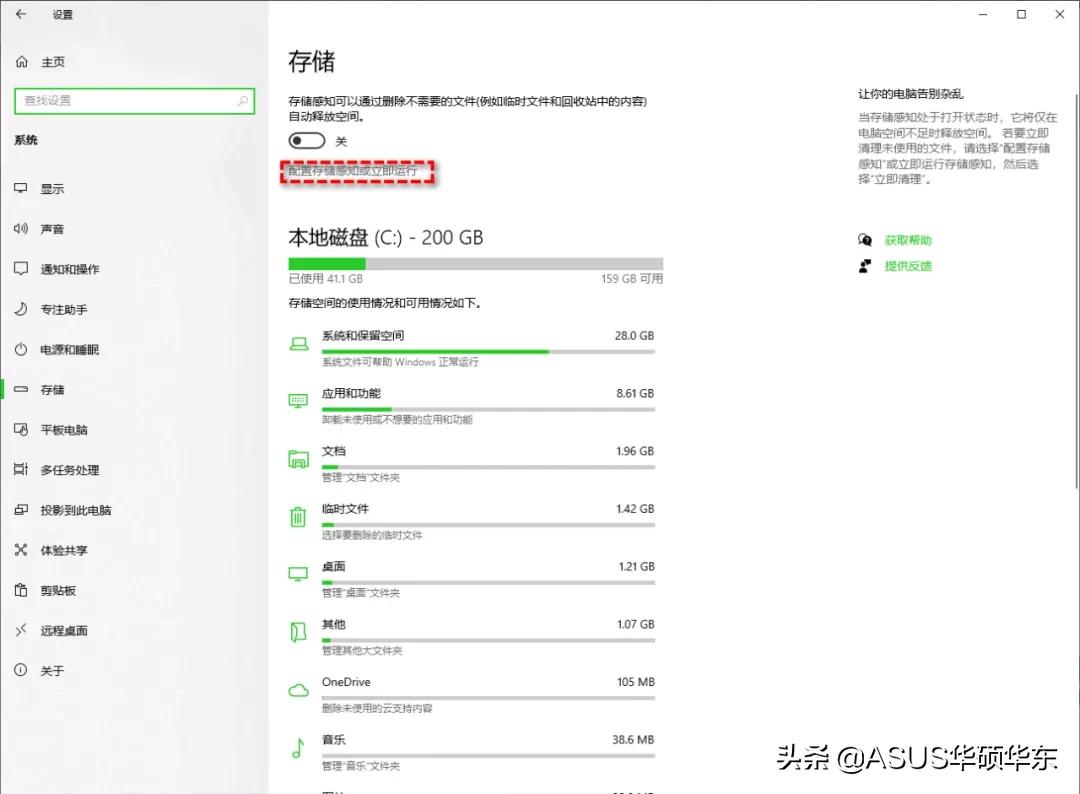The width and height of the screenshot is (1080, 794).
Task: Select the OneDrive cloud icon
Action: [x=297, y=688]
